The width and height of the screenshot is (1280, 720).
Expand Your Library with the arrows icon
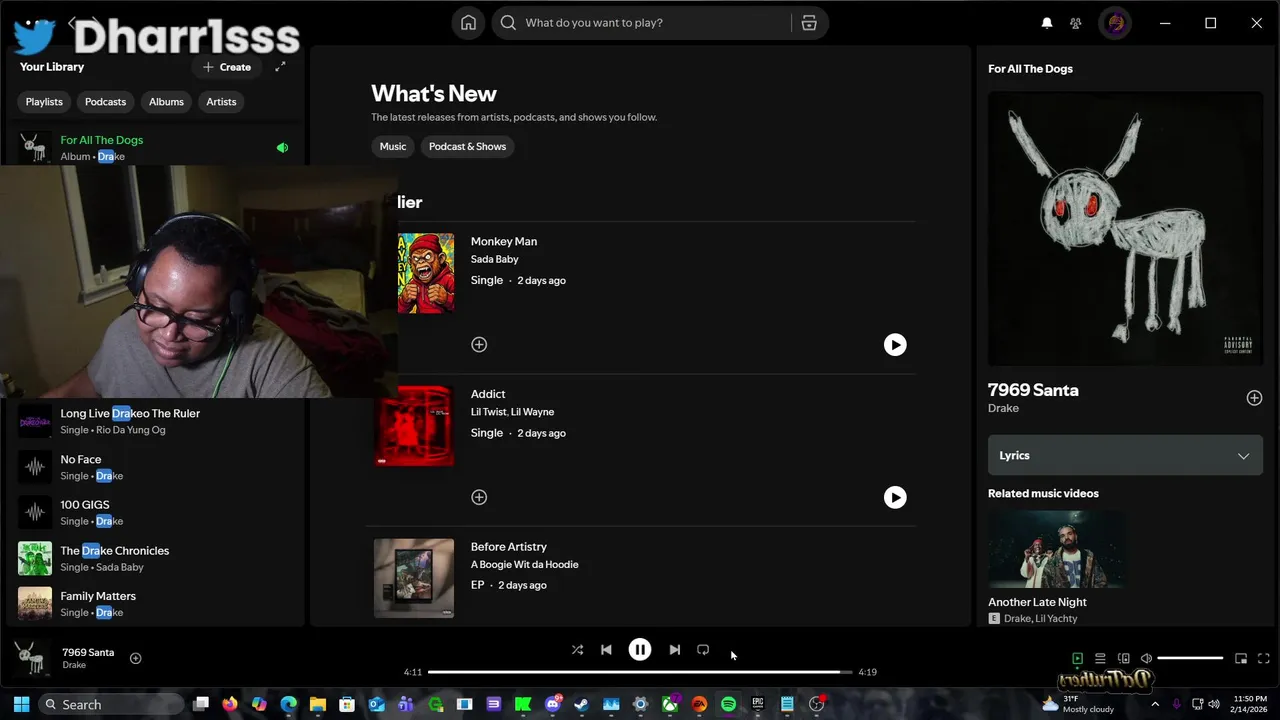[280, 67]
